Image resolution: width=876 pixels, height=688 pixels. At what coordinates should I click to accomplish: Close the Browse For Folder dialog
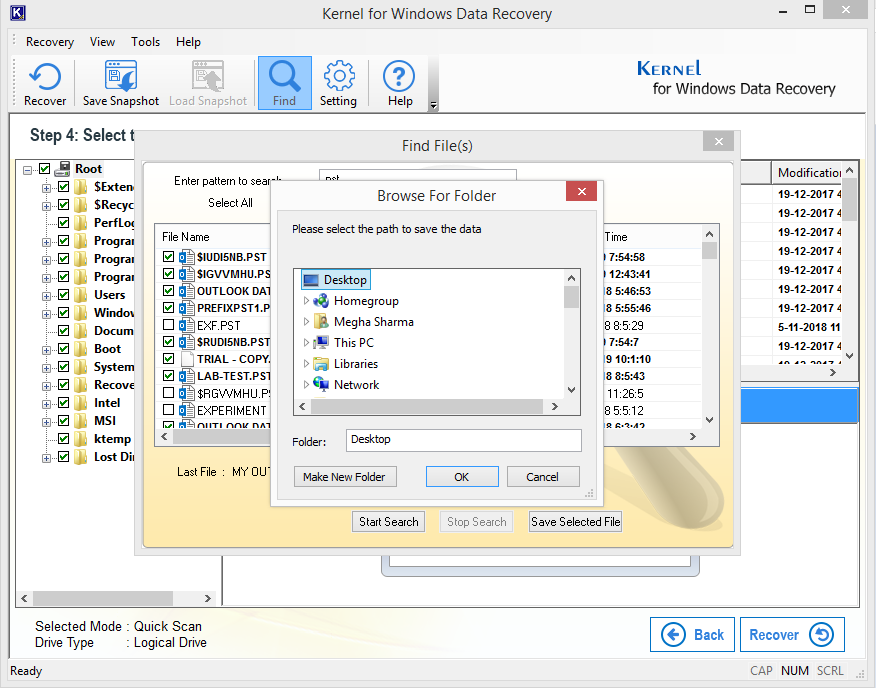point(582,191)
